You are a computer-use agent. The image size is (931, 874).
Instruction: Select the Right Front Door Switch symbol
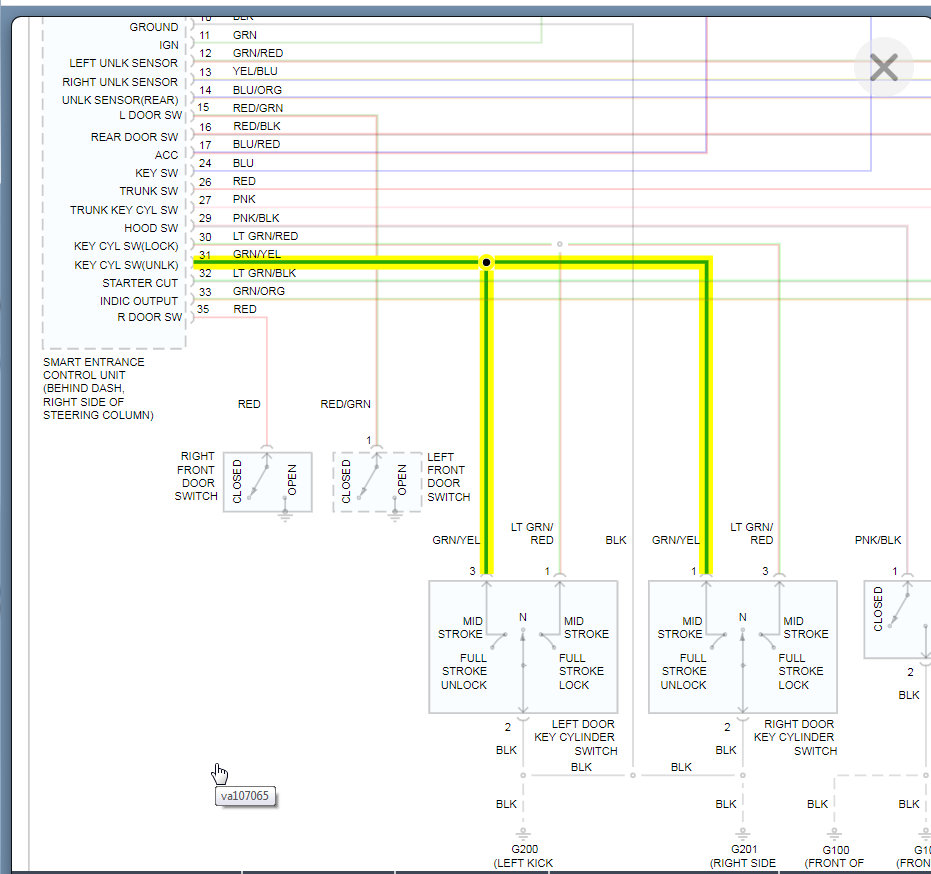coord(267,482)
